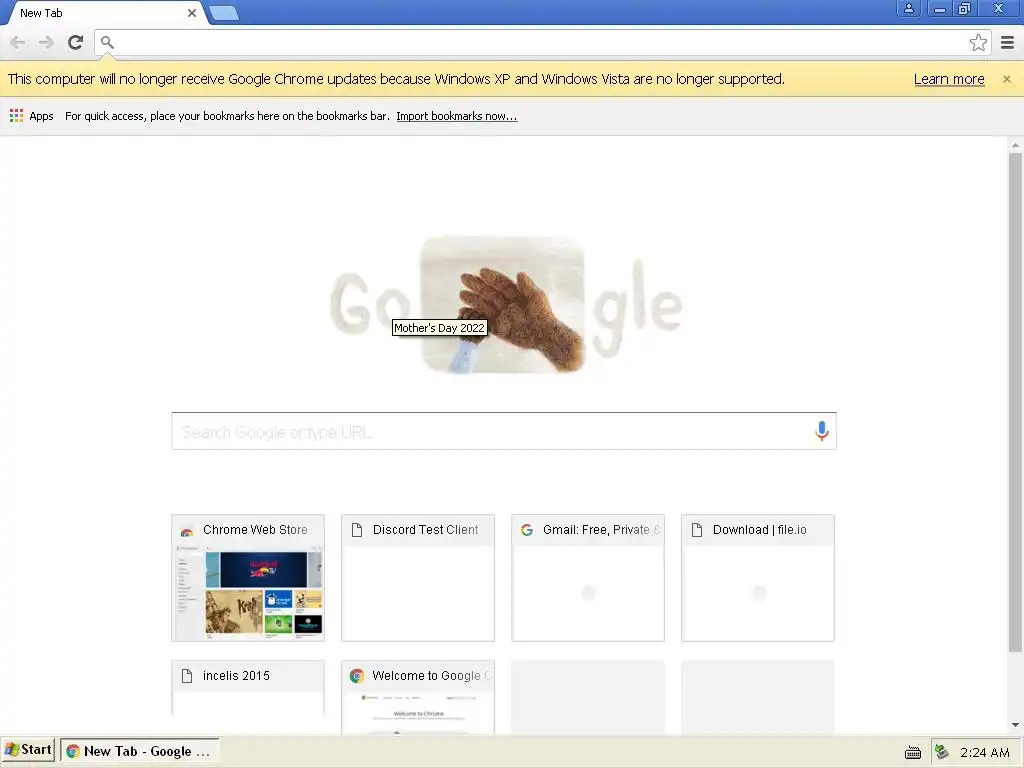Open Import bookmarks now link
Viewport: 1024px width, 768px height.
point(456,116)
